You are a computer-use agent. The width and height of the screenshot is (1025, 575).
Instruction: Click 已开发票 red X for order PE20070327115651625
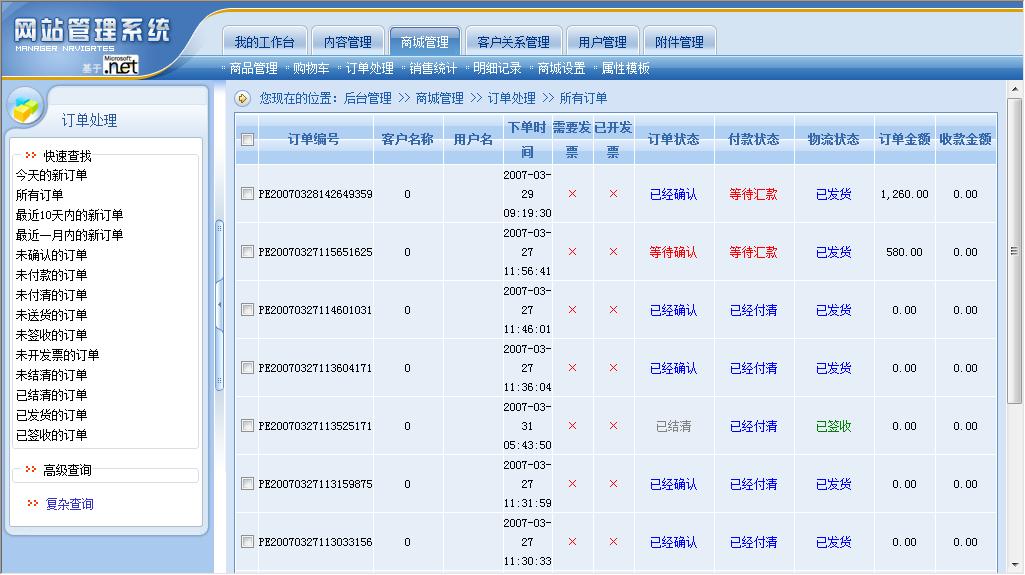coord(613,252)
